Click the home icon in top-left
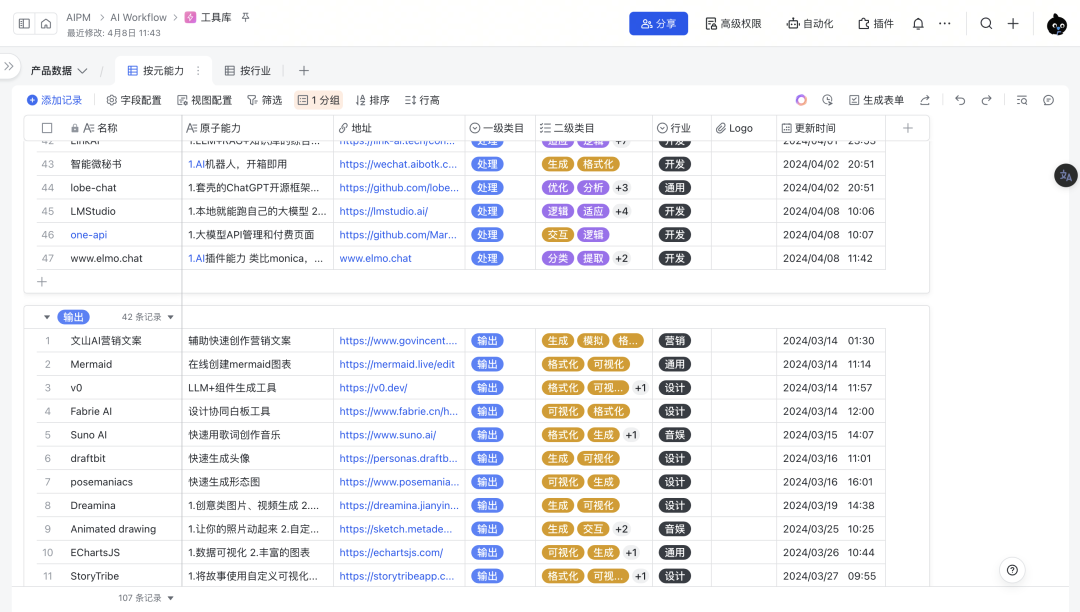The height and width of the screenshot is (612, 1080). point(46,24)
